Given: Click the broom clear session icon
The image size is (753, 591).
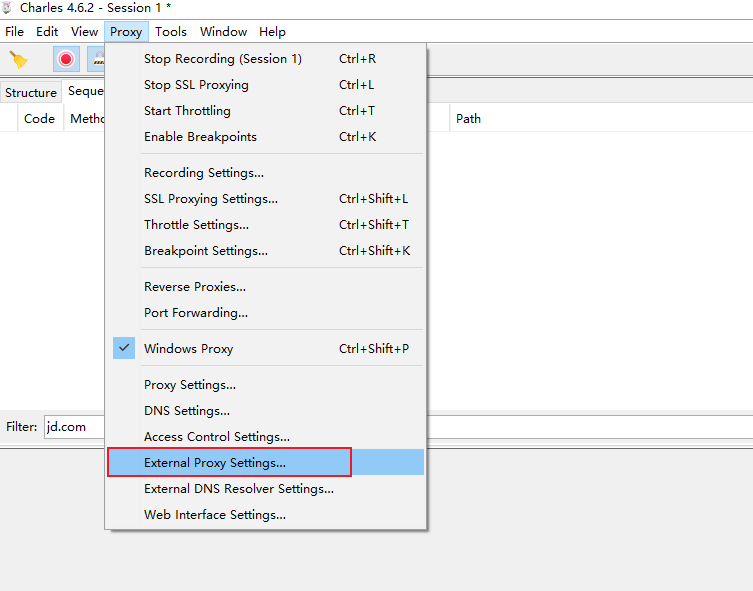Looking at the screenshot, I should tap(18, 60).
